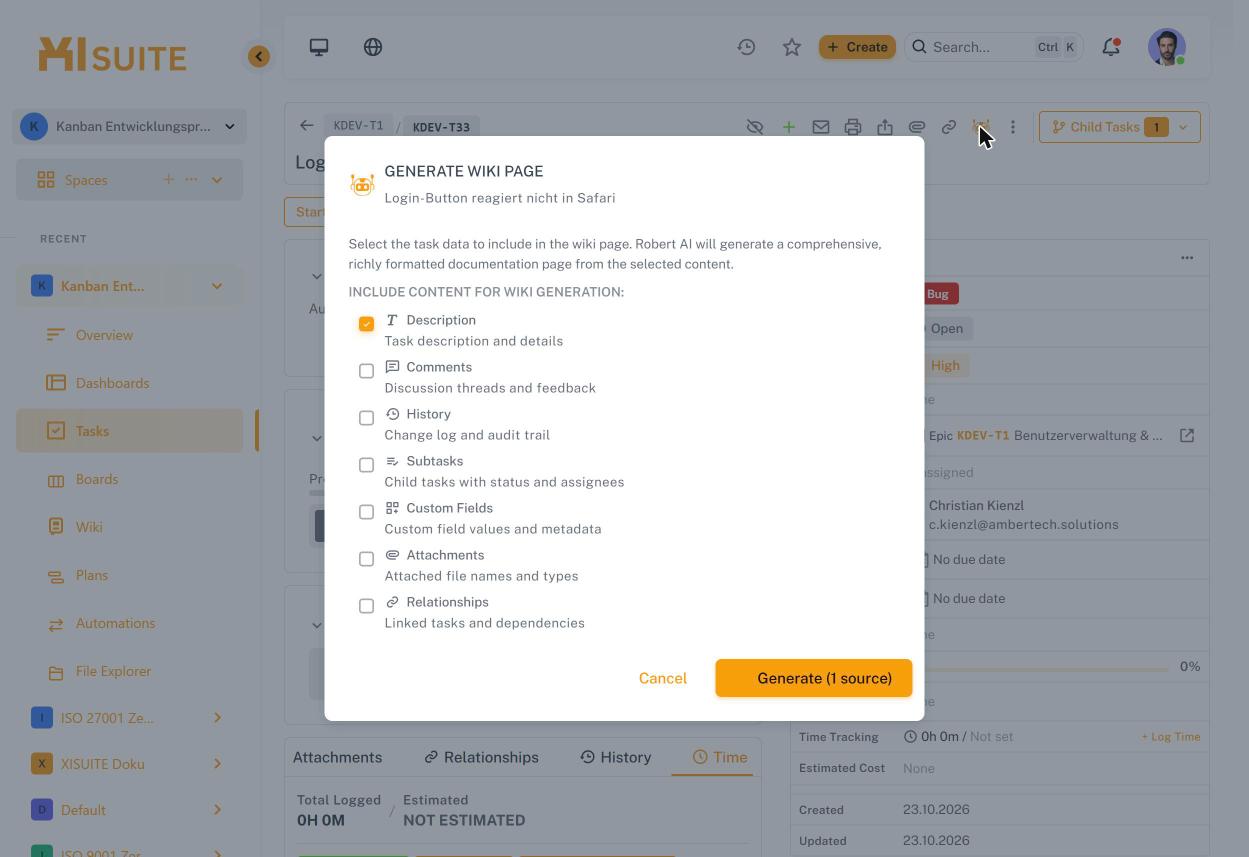Open recent history clock icon in header
1249x857 pixels.
click(x=746, y=47)
